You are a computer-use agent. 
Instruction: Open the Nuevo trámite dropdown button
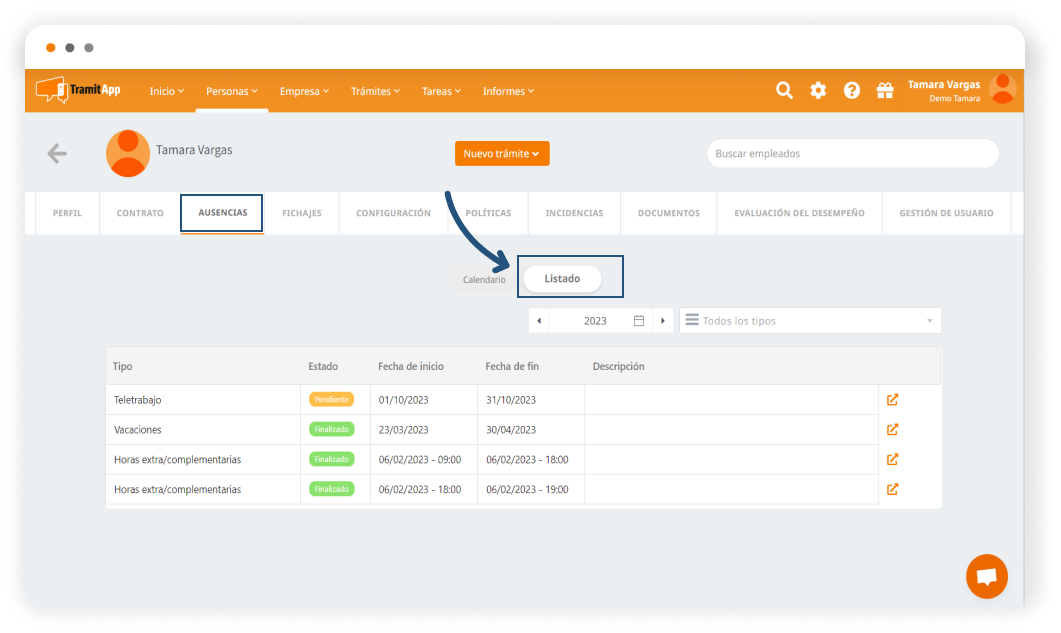tap(502, 154)
